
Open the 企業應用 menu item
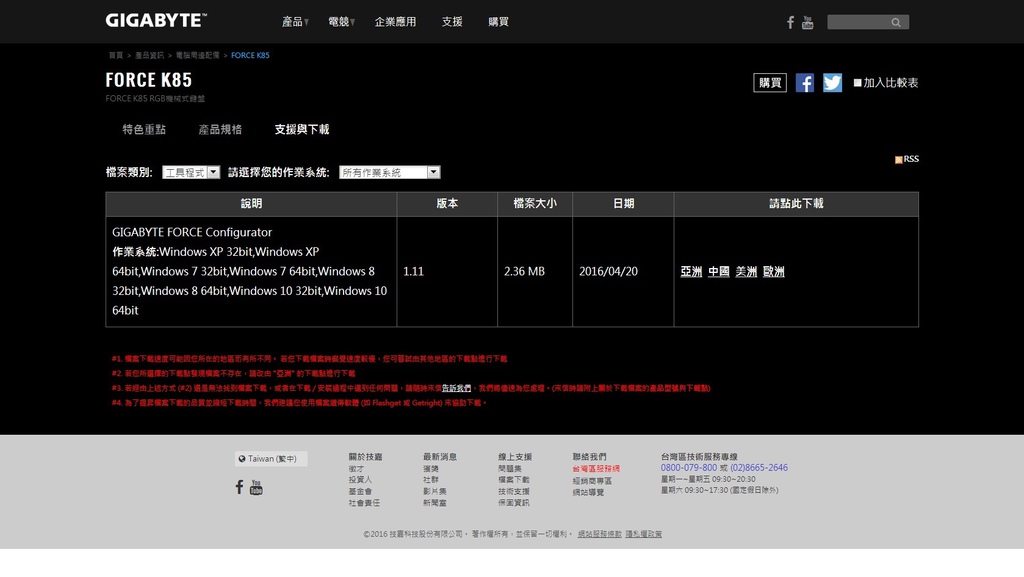pos(395,22)
